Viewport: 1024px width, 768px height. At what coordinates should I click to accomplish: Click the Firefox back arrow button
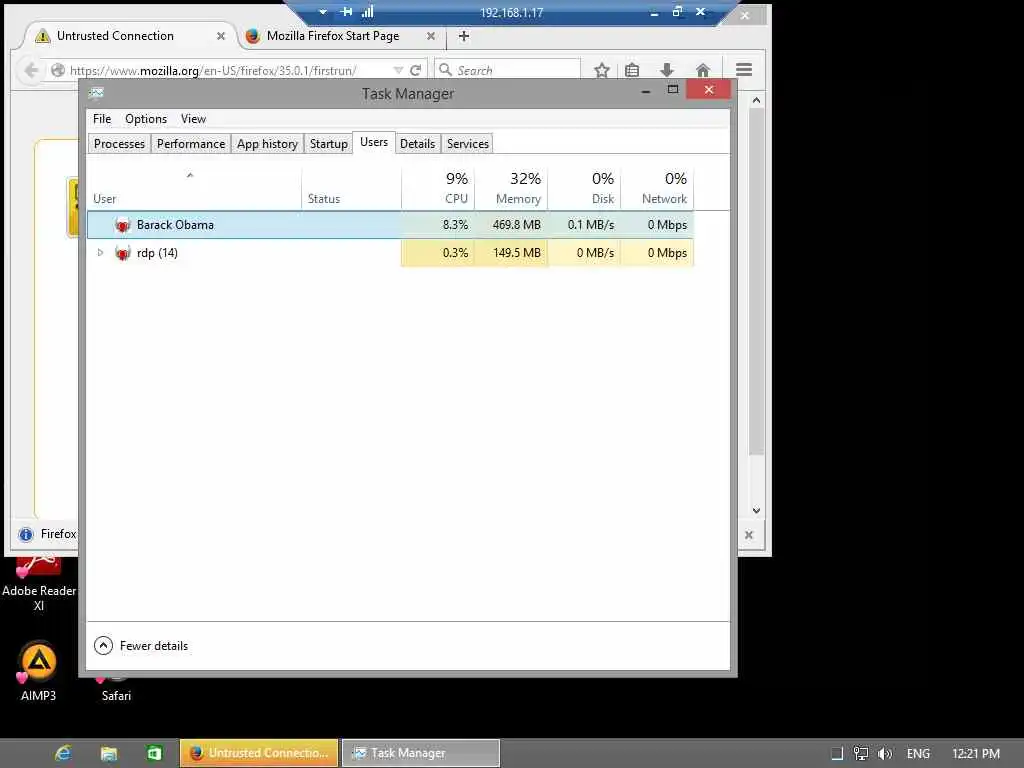point(31,70)
